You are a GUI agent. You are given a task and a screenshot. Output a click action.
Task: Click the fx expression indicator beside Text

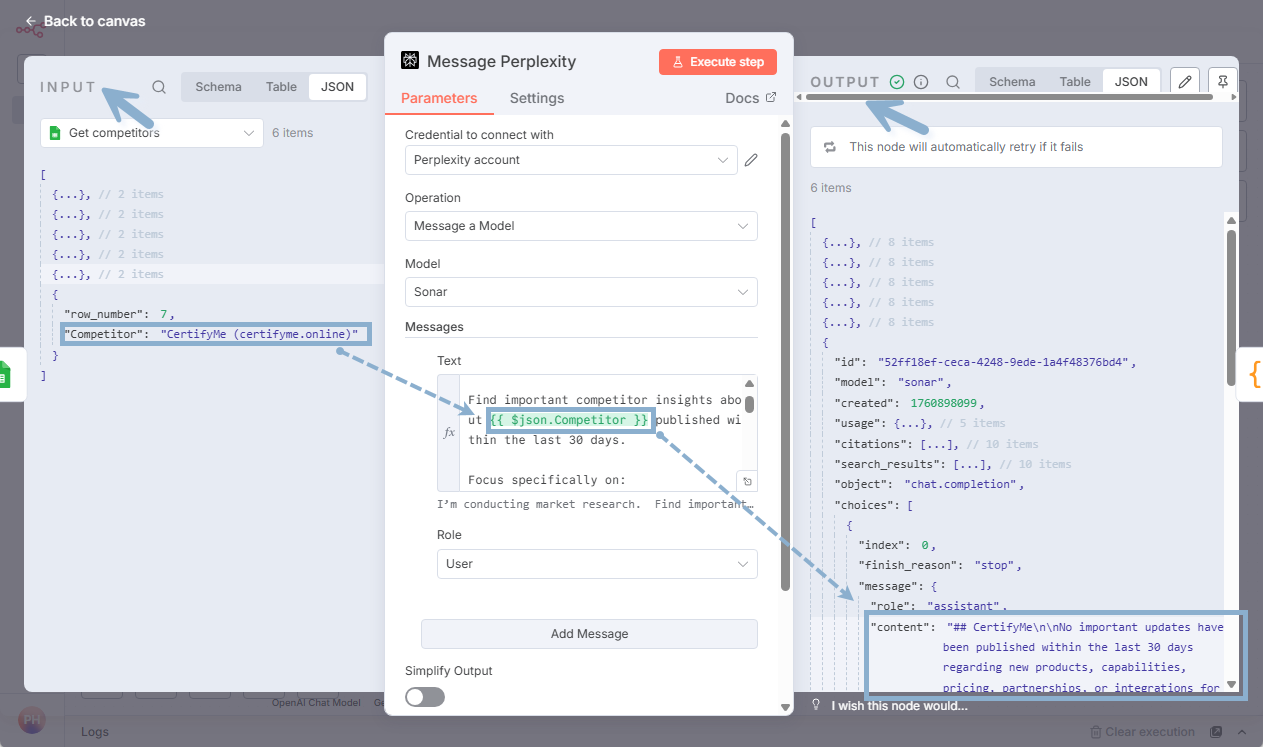[x=449, y=433]
